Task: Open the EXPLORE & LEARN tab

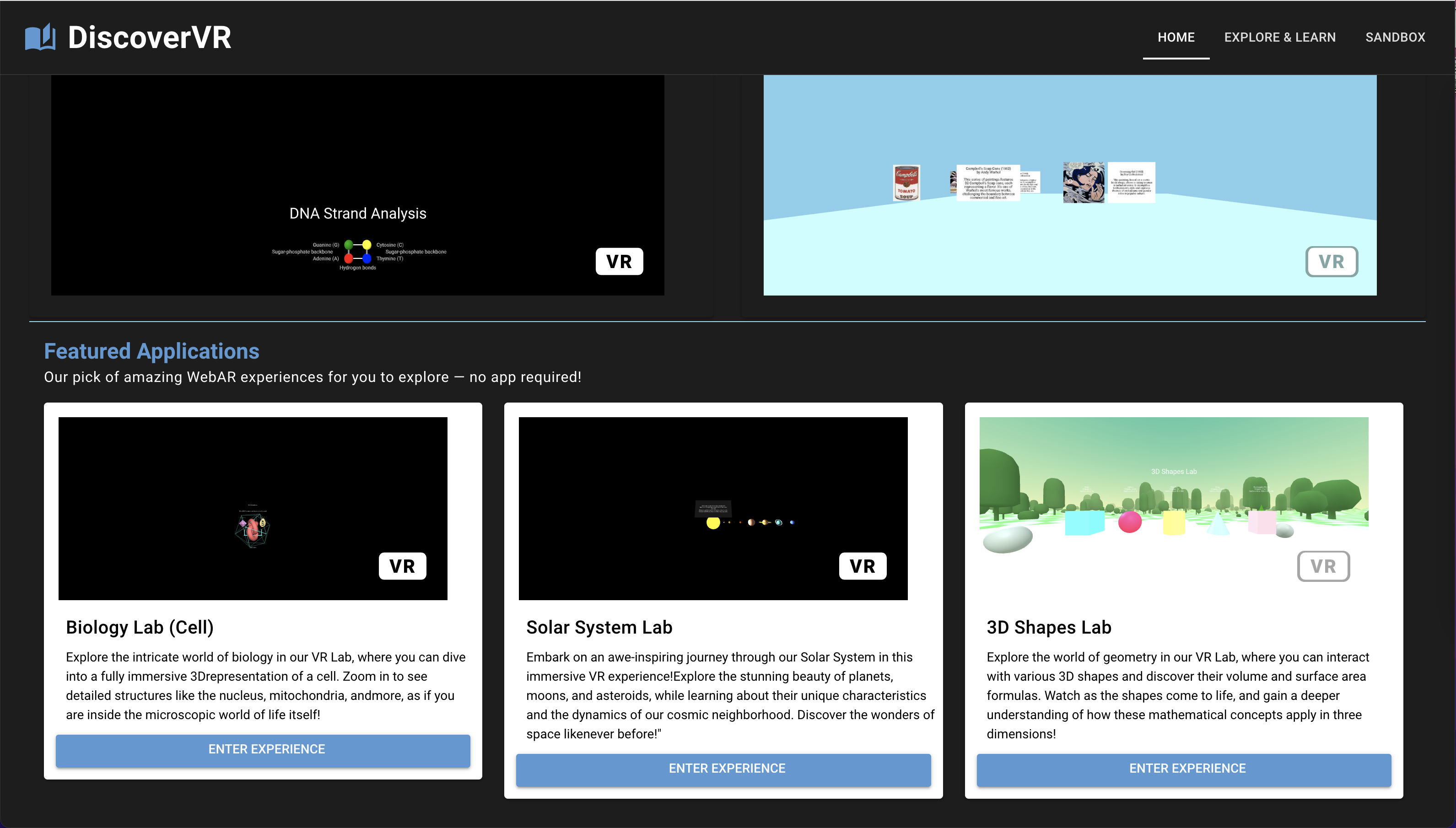Action: [1280, 38]
